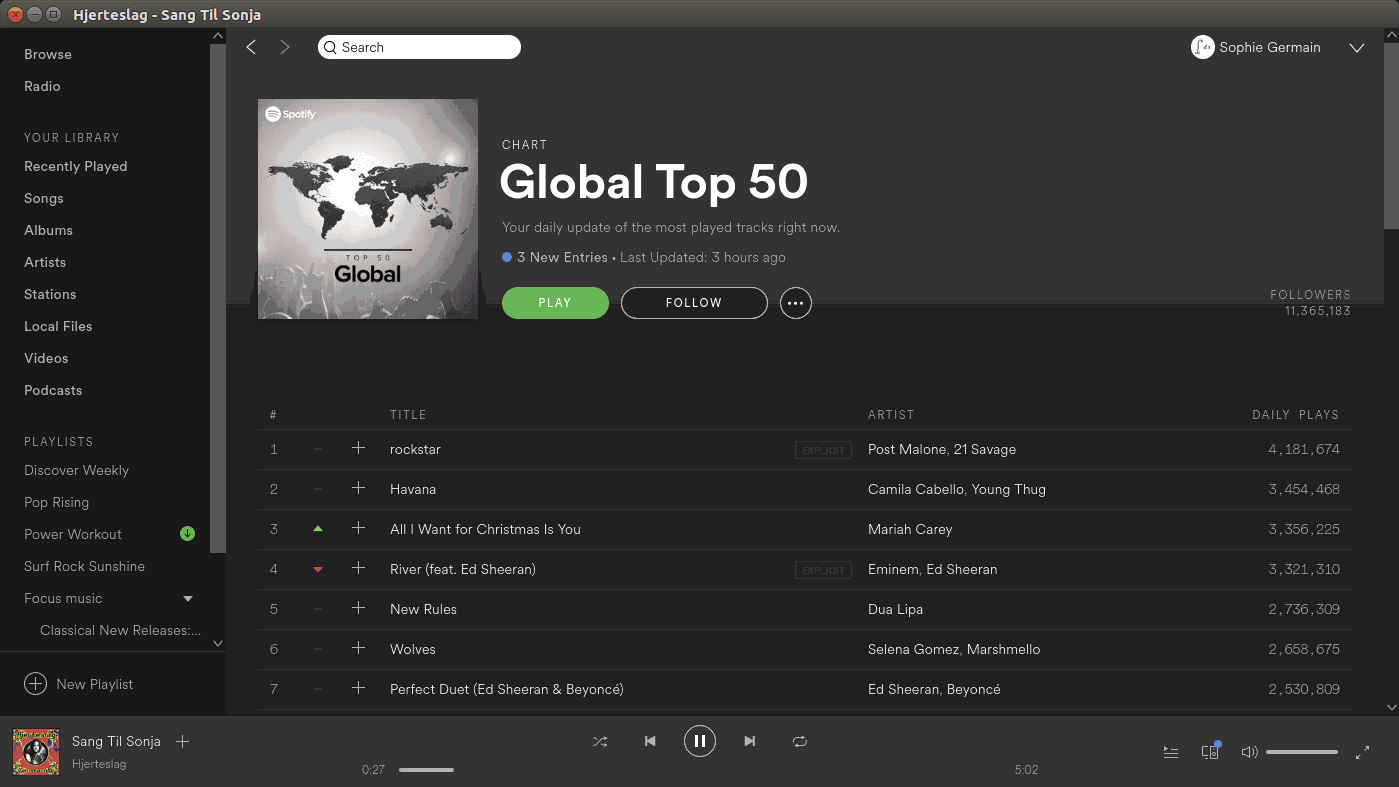Image resolution: width=1399 pixels, height=787 pixels.
Task: Open the now playing title Sang Til Sonja
Action: tap(116, 741)
